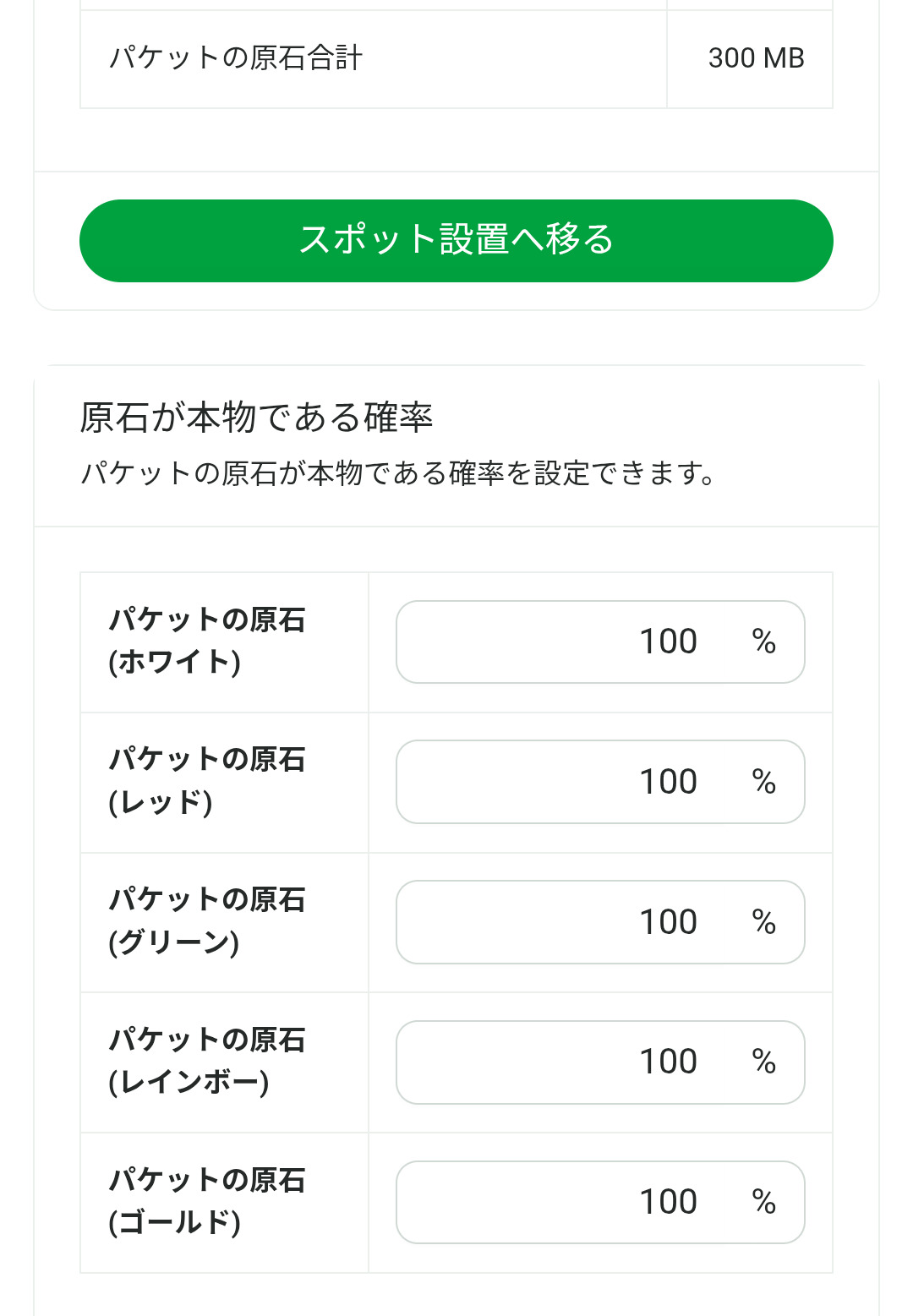Click the レッド probability input field
The image size is (913, 1316).
[575, 782]
